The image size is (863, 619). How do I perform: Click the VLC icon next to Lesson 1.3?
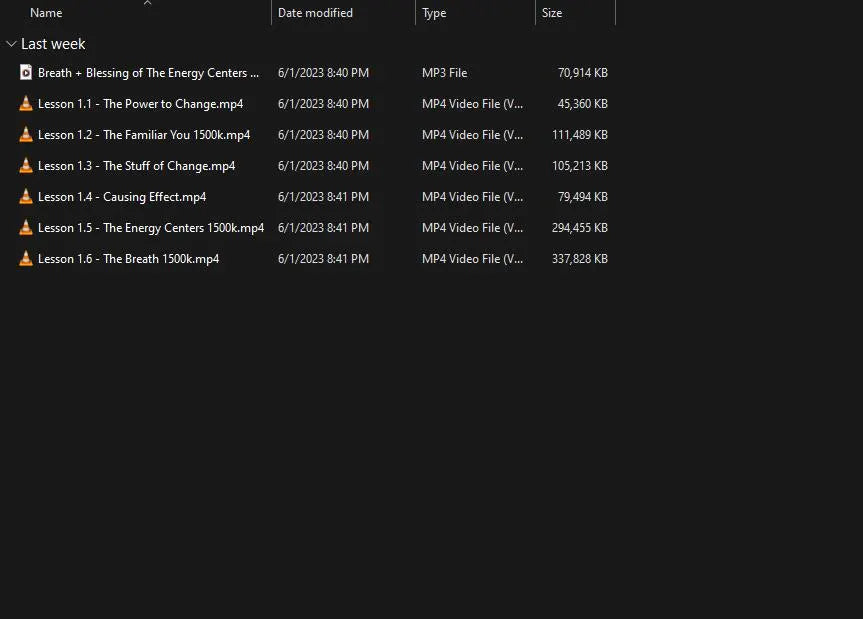click(x=26, y=165)
